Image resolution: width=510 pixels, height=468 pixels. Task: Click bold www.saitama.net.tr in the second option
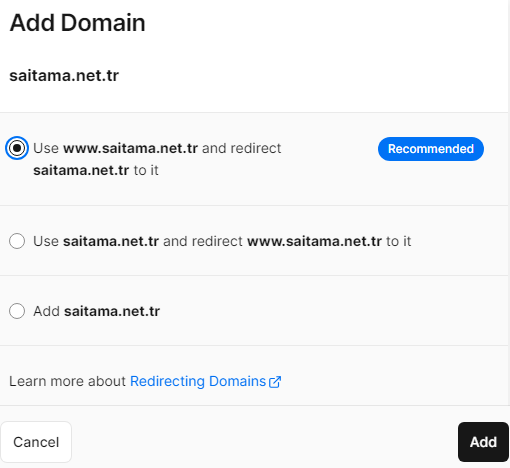pyautogui.click(x=314, y=241)
